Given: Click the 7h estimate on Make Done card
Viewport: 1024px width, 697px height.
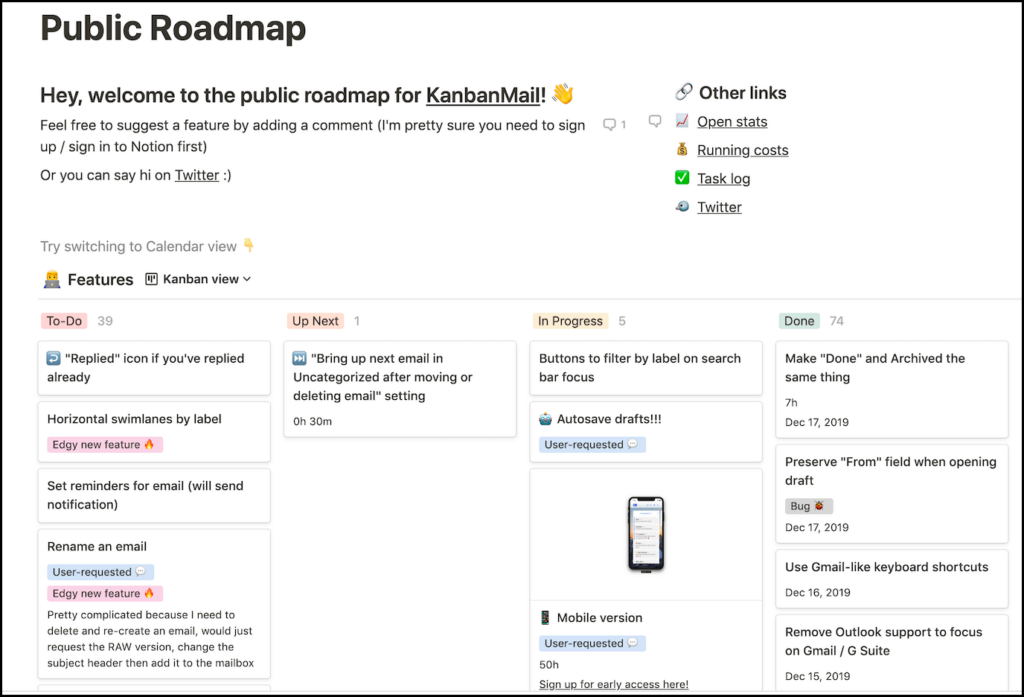Looking at the screenshot, I should pos(791,402).
